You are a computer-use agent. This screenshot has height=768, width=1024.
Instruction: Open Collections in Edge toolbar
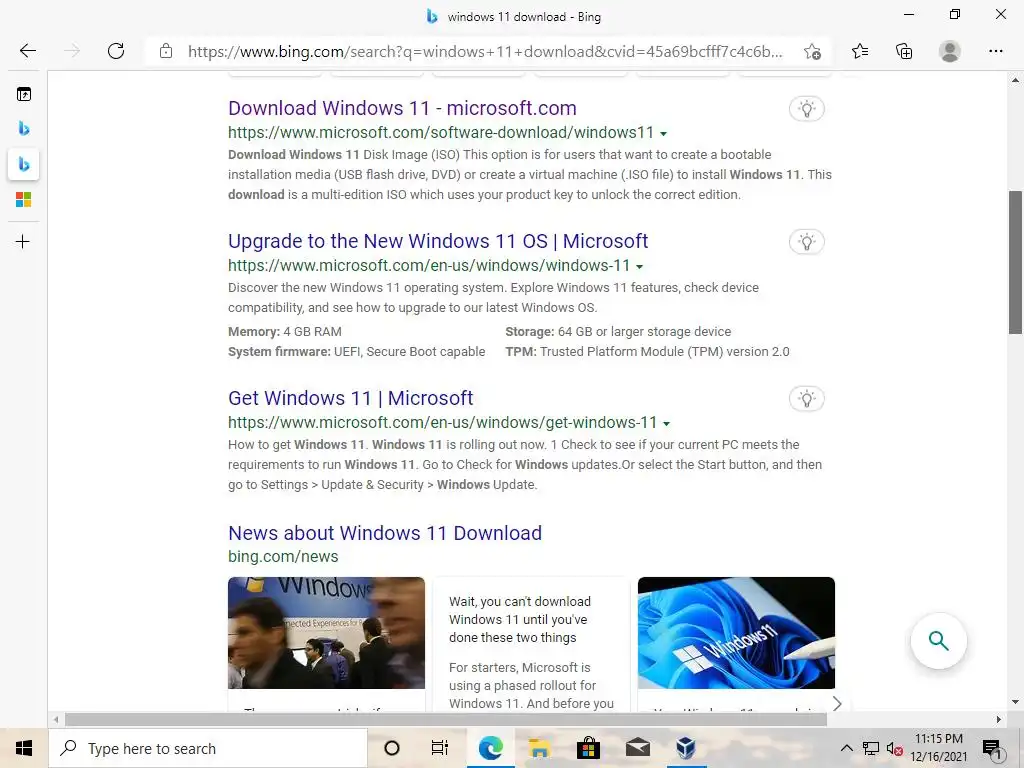[904, 51]
